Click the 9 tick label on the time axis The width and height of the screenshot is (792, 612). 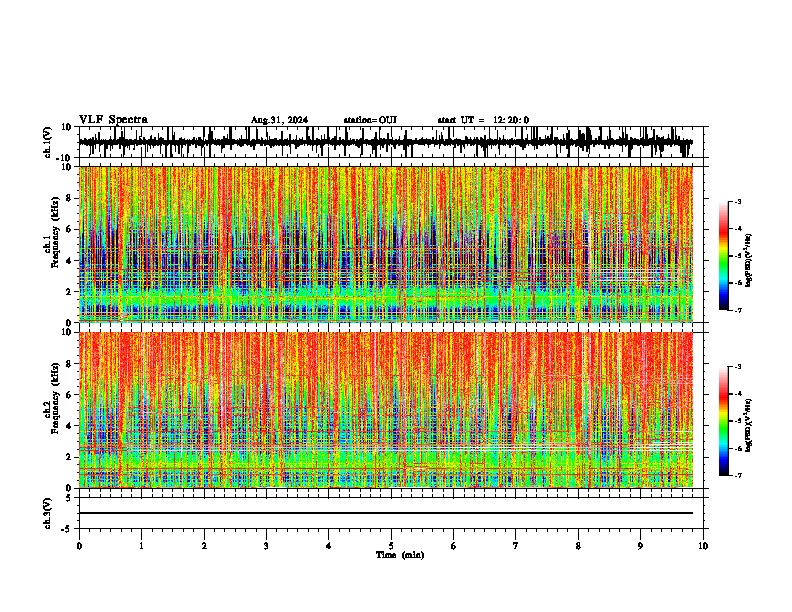tap(640, 546)
